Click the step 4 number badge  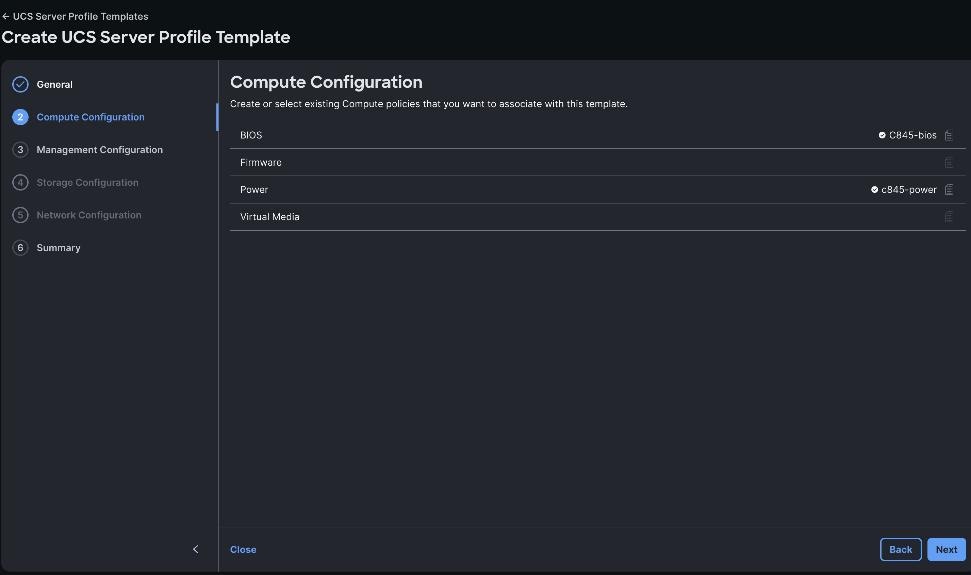pyautogui.click(x=20, y=183)
